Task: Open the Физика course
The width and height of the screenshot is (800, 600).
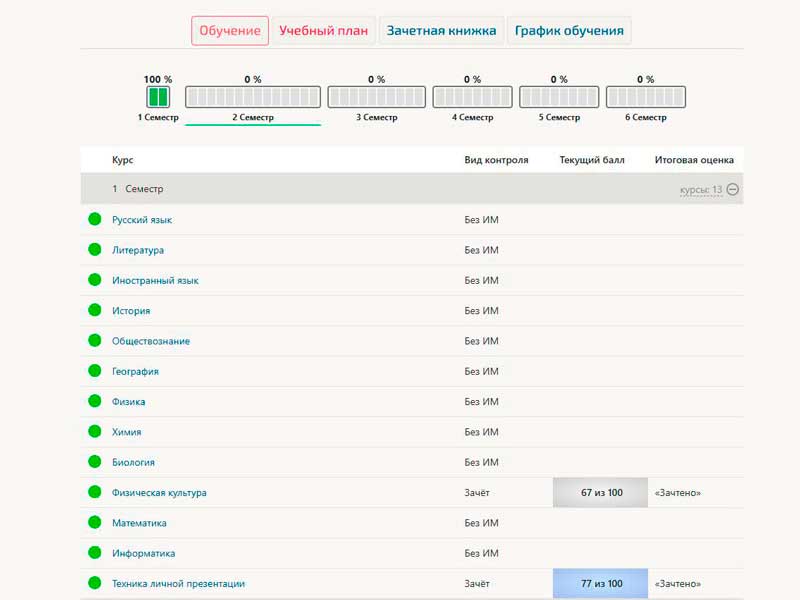Action: pos(129,402)
